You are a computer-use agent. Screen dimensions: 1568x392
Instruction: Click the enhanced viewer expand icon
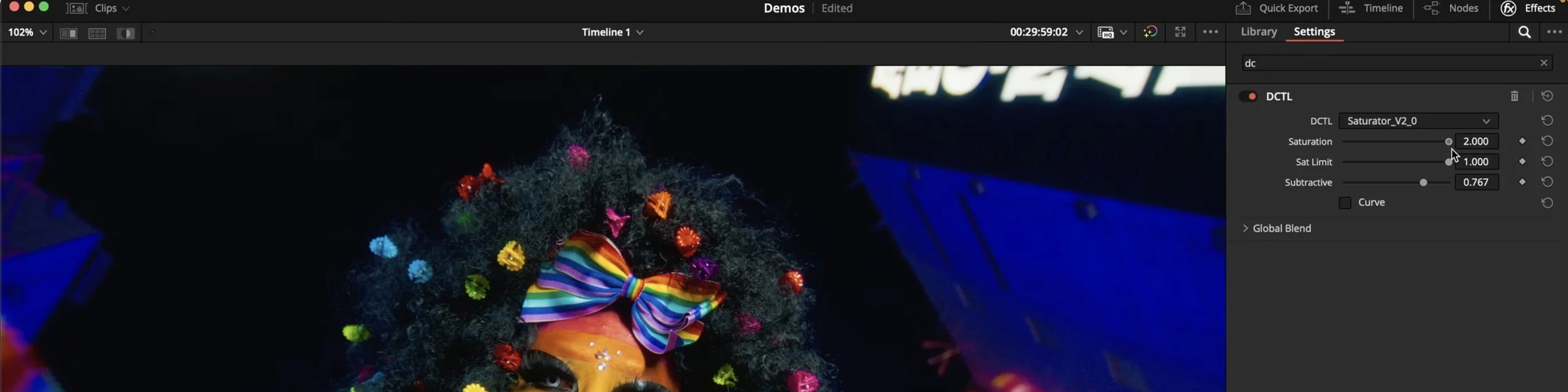(1180, 31)
